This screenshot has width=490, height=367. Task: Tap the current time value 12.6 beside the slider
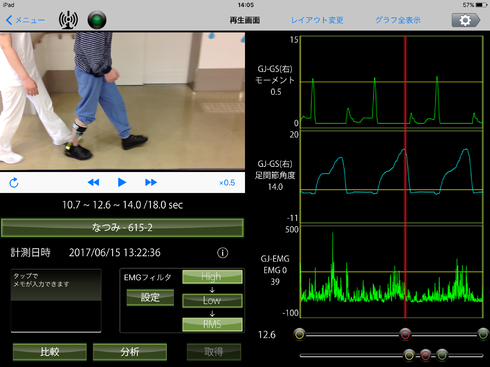click(x=267, y=335)
